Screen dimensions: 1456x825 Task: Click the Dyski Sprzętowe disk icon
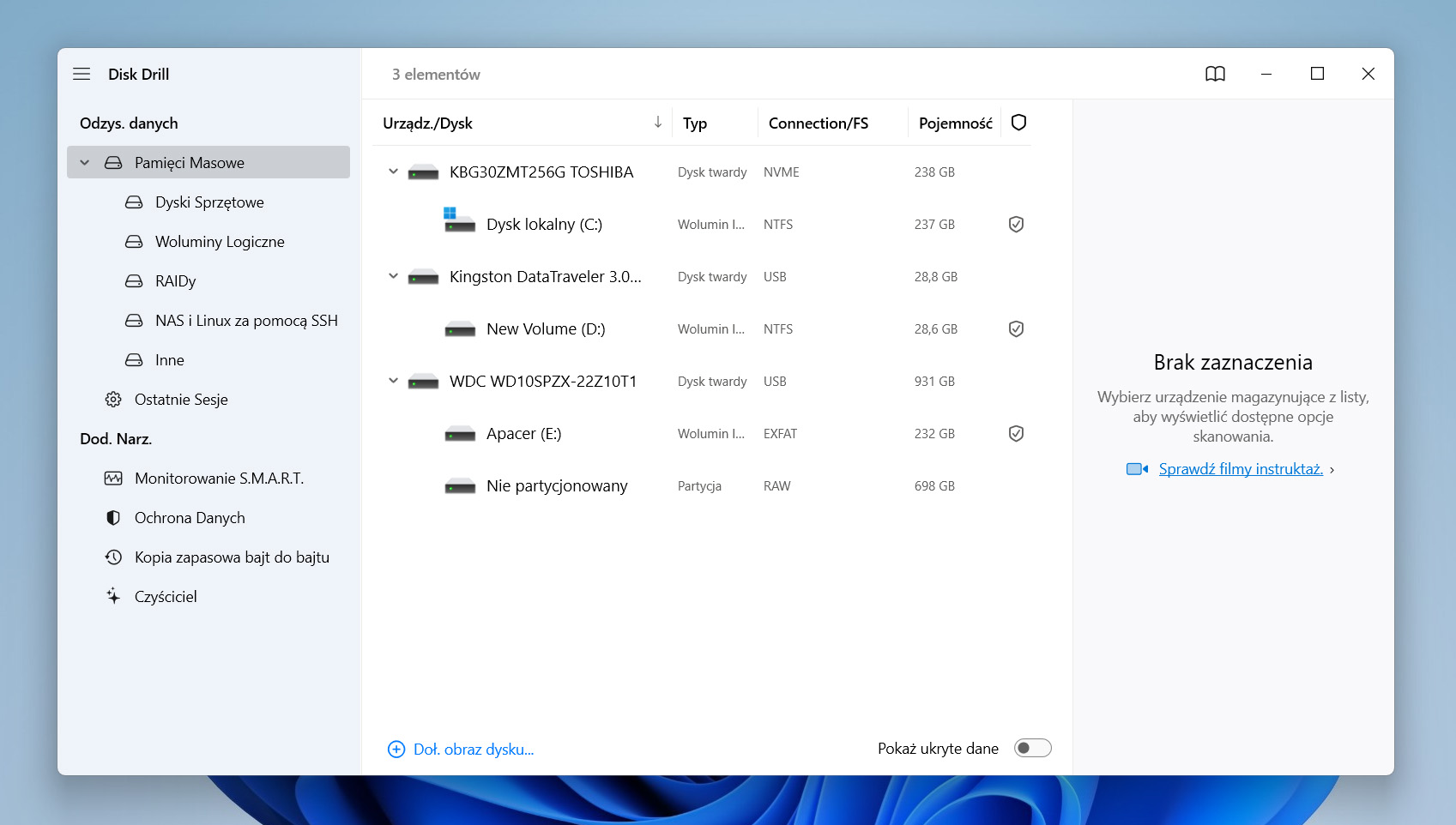[134, 202]
